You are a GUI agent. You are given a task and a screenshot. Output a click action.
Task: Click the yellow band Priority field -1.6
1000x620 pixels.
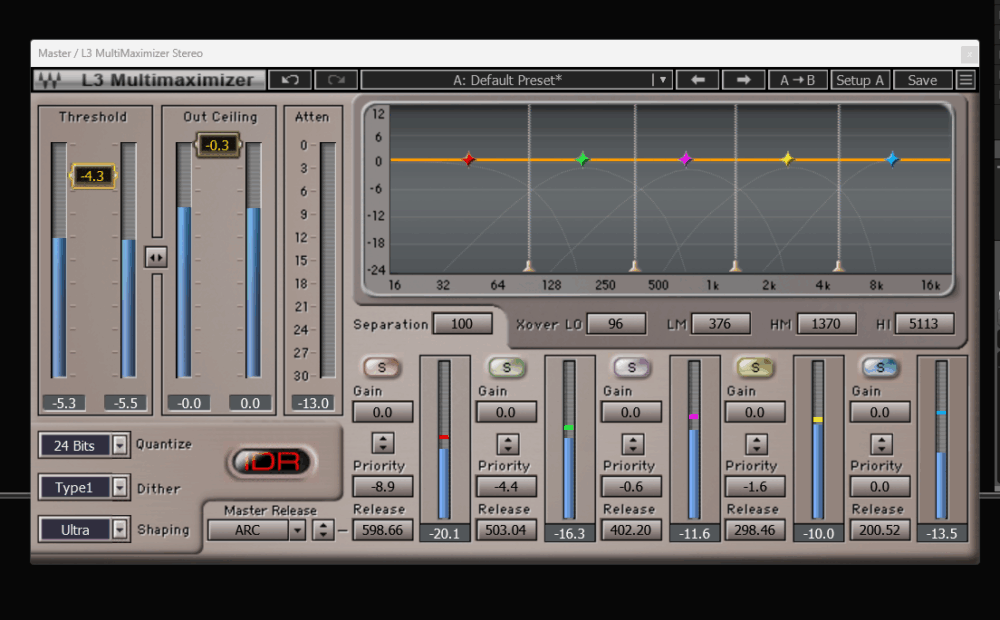point(755,487)
